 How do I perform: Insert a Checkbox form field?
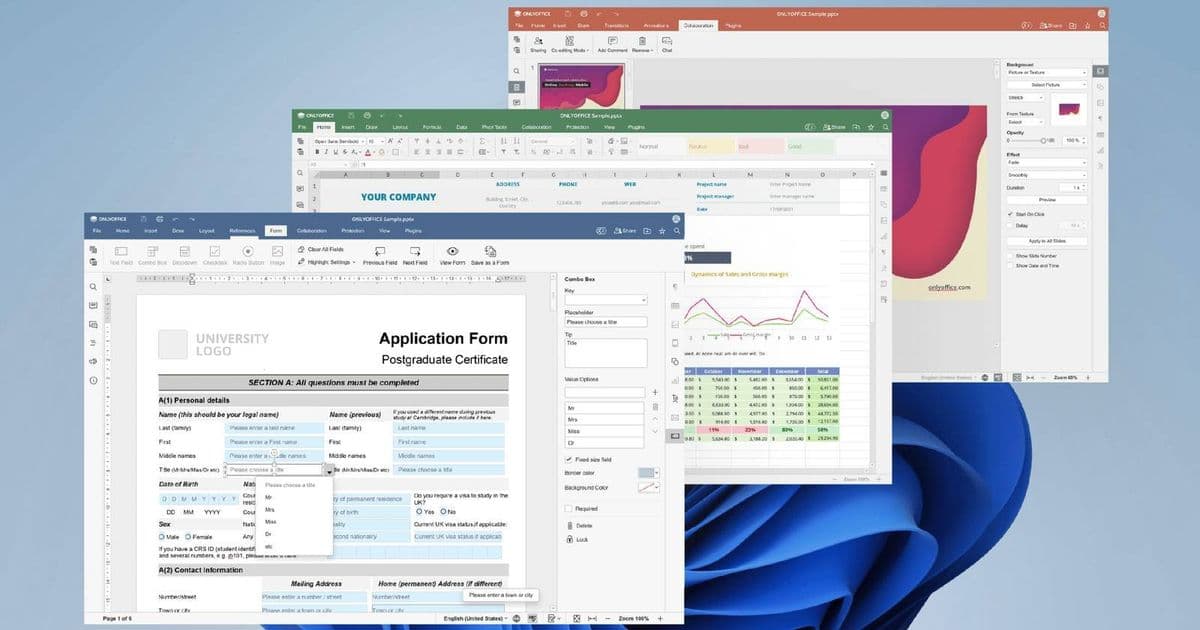click(x=214, y=249)
